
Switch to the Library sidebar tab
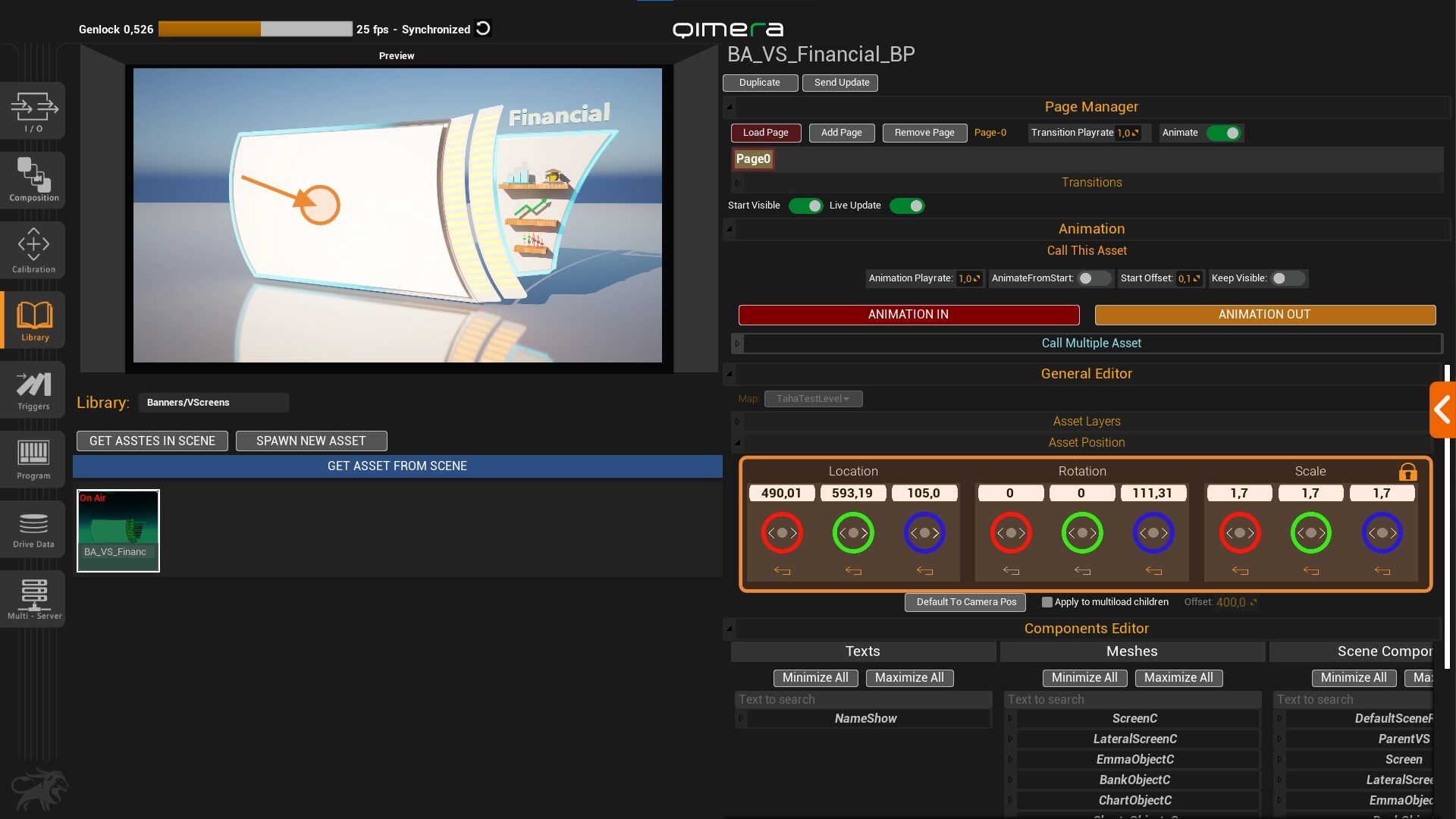[x=33, y=319]
